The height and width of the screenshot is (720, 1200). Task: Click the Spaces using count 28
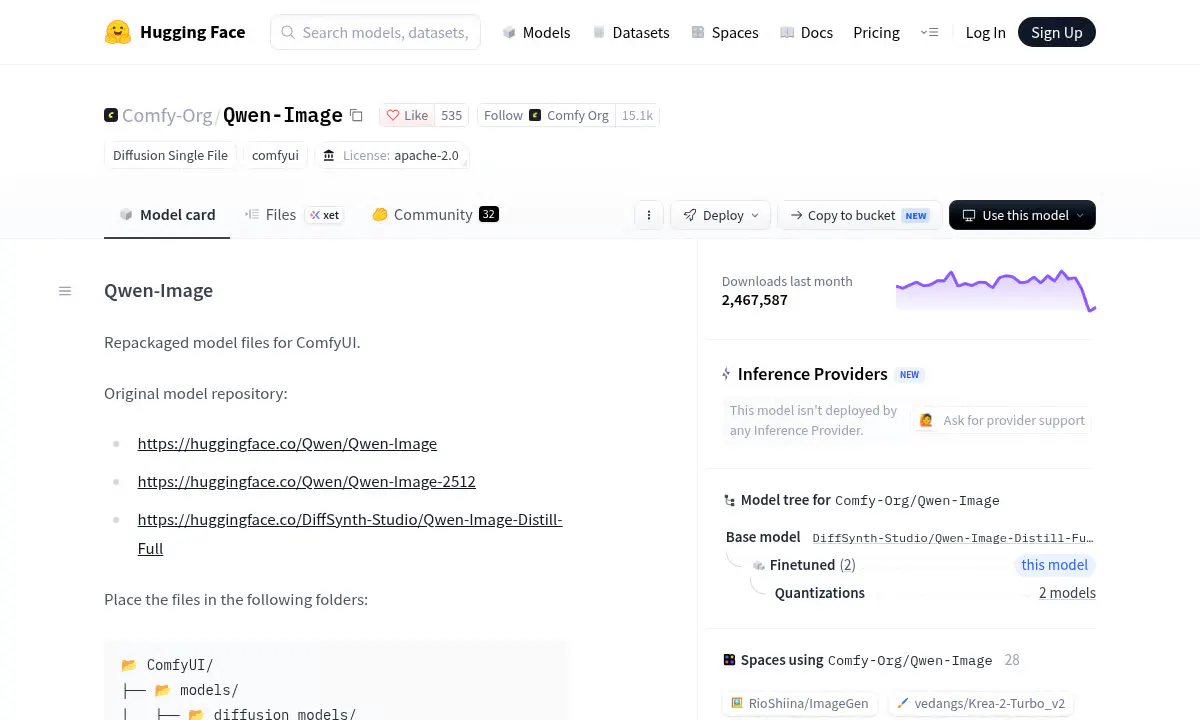coord(1012,660)
